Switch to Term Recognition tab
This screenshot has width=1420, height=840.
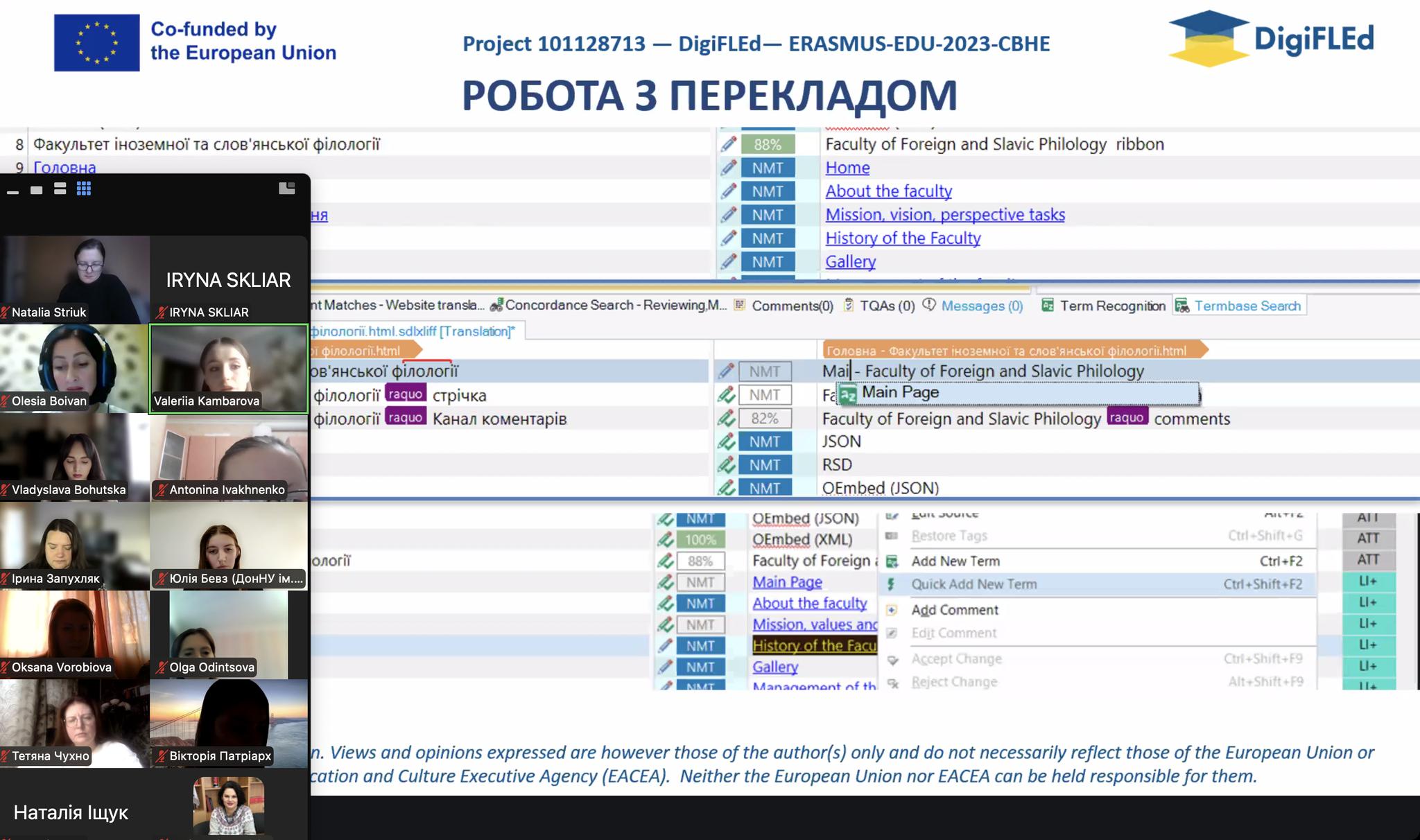1111,306
